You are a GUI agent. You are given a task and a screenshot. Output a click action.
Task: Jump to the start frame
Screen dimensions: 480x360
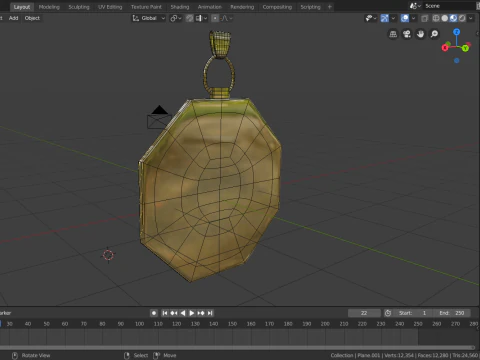tap(165, 313)
